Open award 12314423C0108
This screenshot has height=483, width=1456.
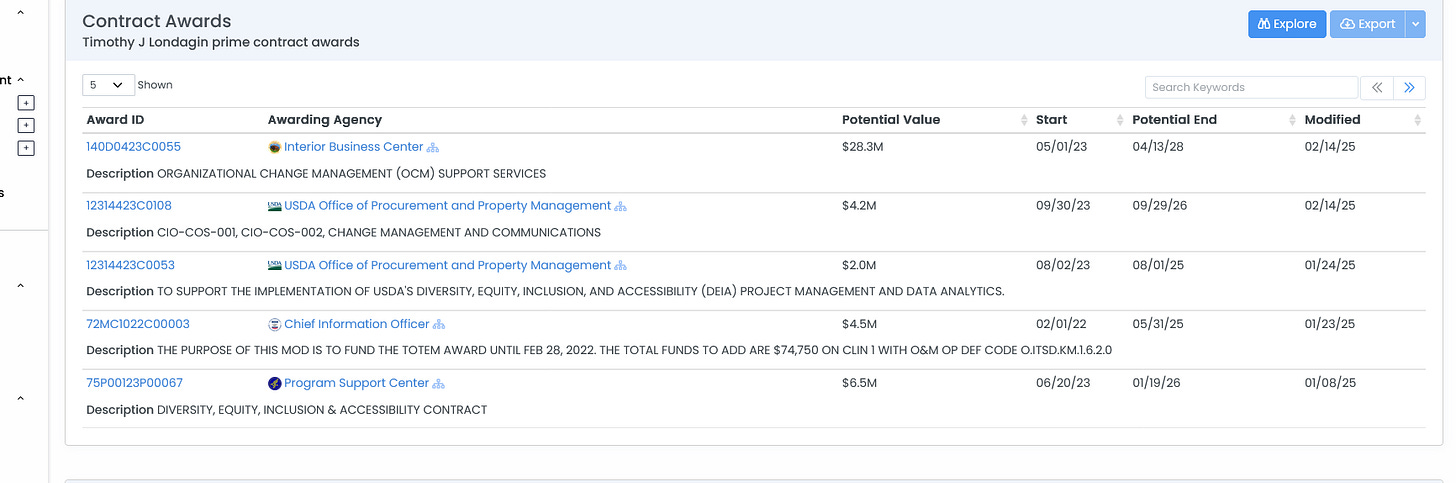129,206
